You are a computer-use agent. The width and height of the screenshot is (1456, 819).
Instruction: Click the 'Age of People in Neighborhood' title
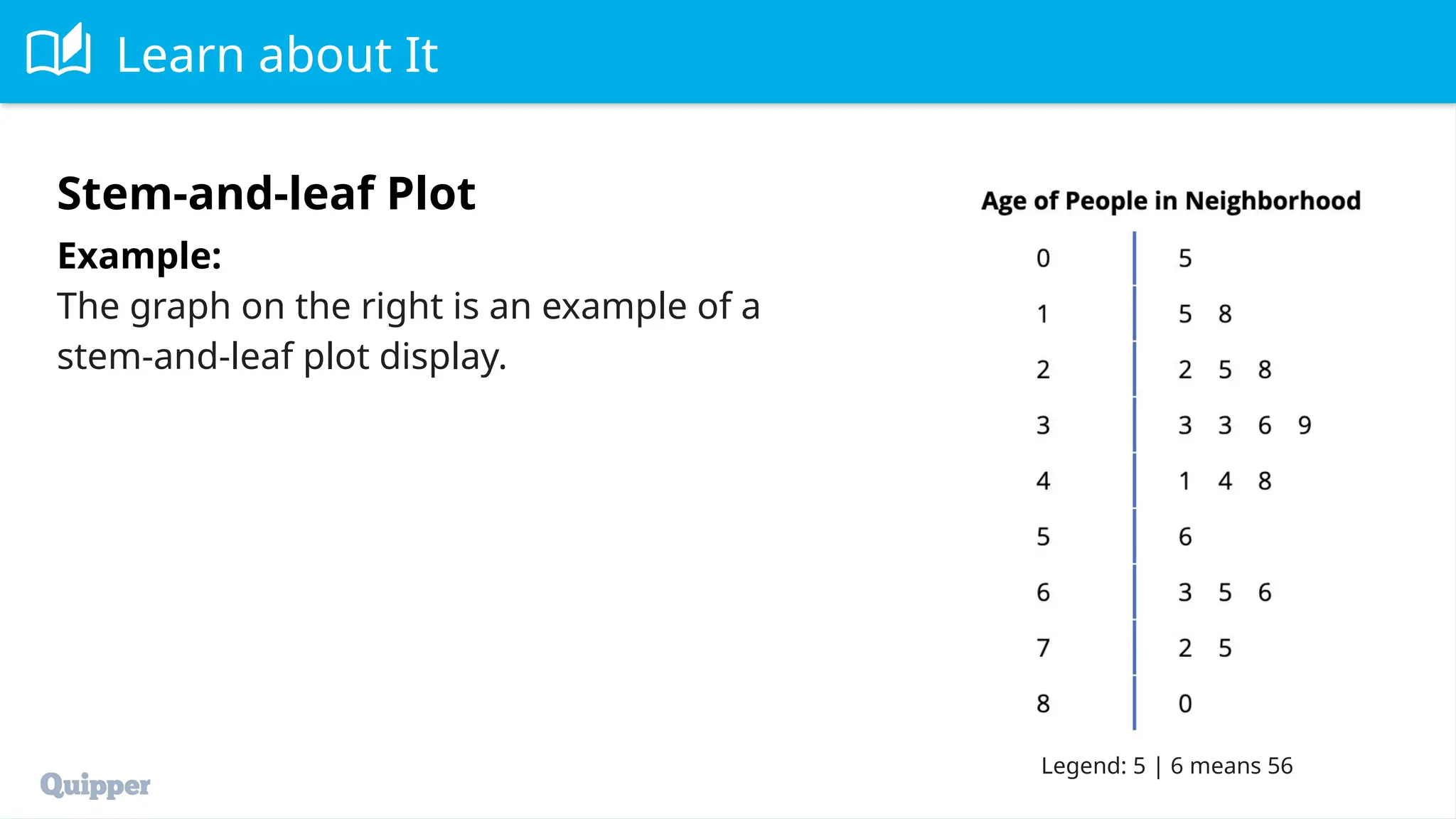pyautogui.click(x=1171, y=201)
